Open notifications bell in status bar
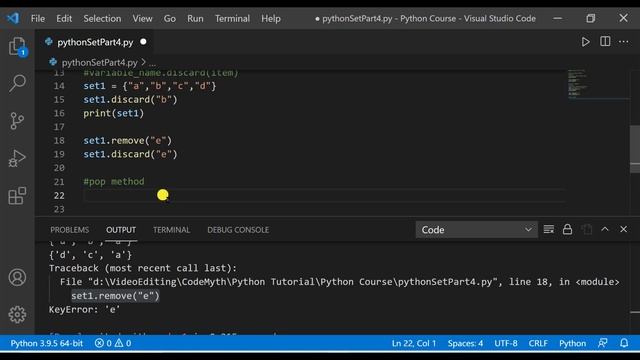640x360 pixels. (624, 343)
